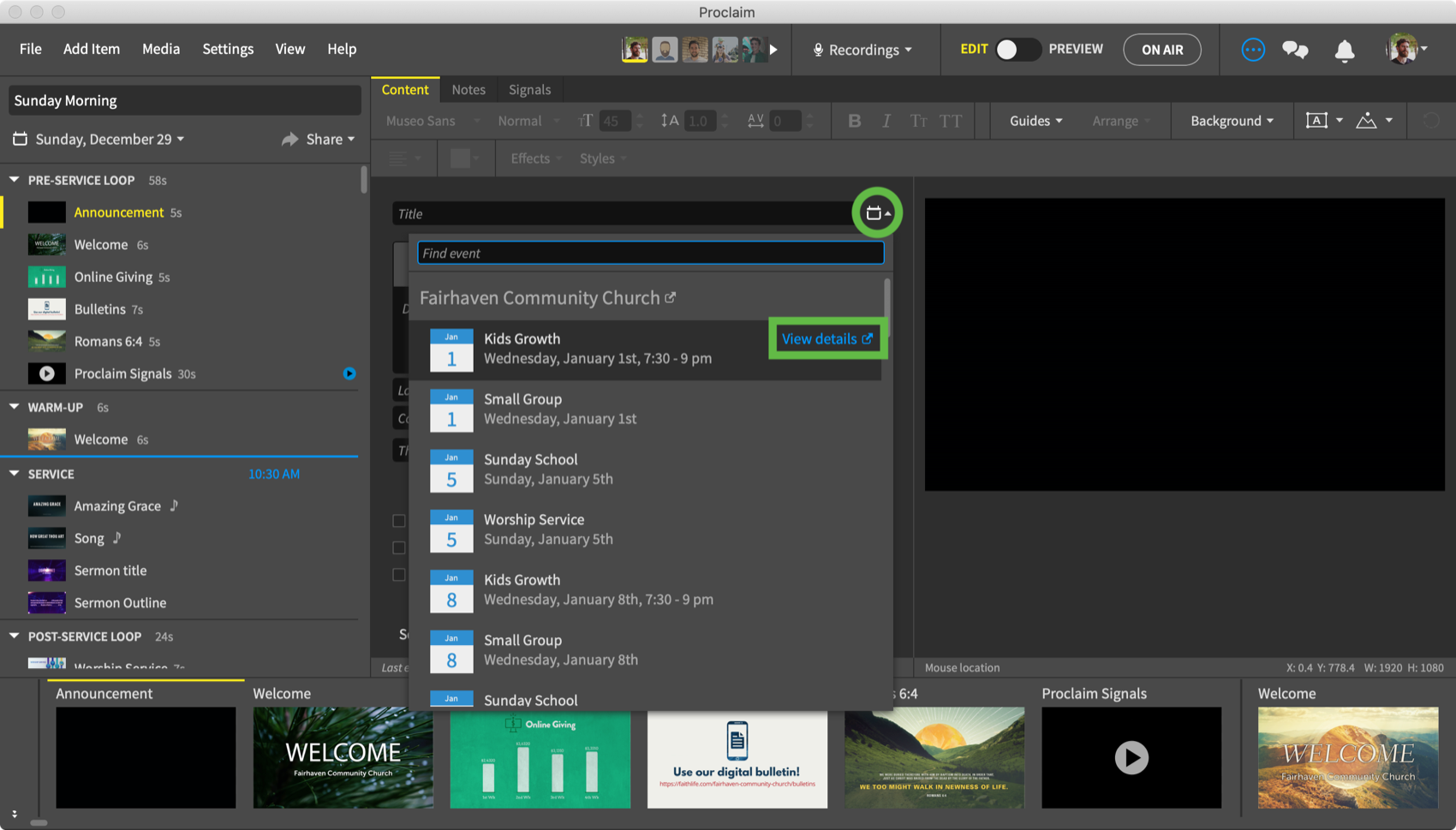Apply small caps Tt formatting

[918, 121]
